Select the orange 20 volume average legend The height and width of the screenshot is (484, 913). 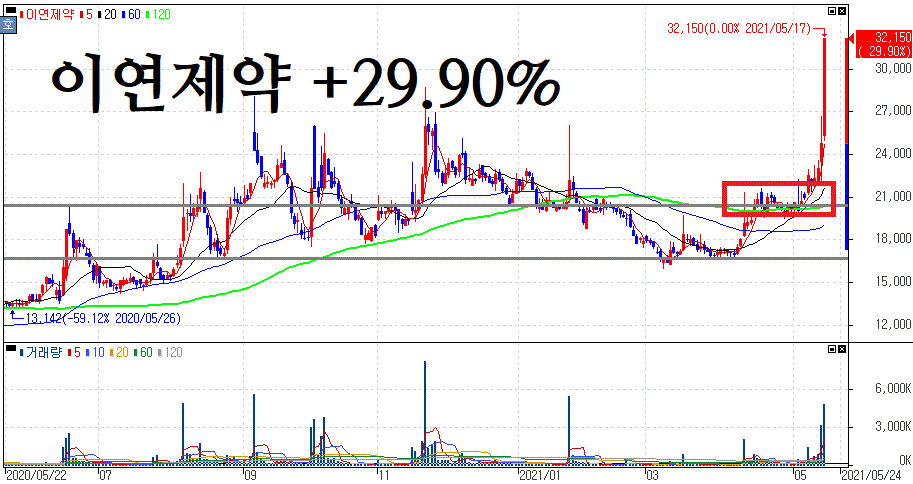click(119, 352)
